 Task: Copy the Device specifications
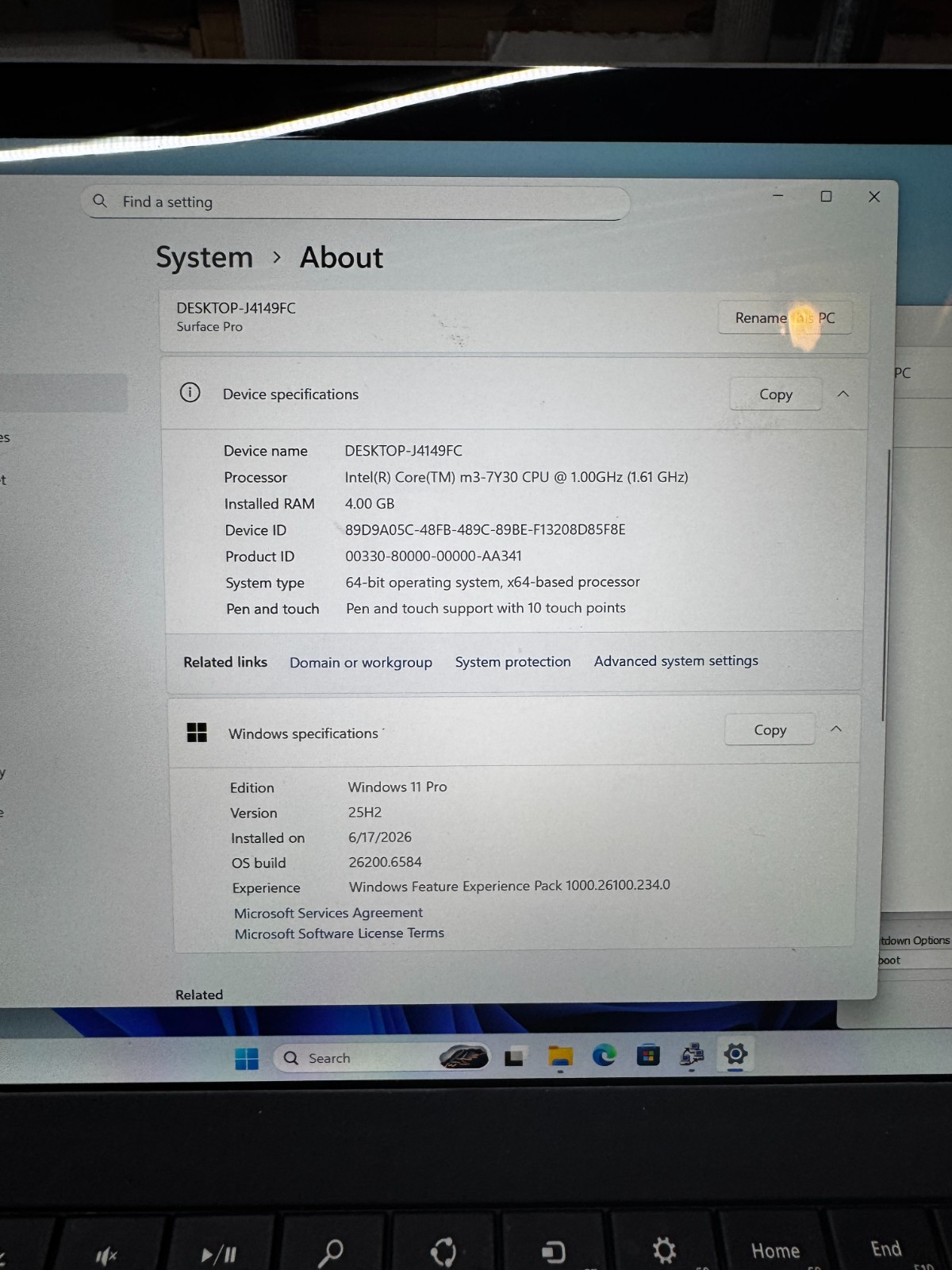(x=775, y=394)
